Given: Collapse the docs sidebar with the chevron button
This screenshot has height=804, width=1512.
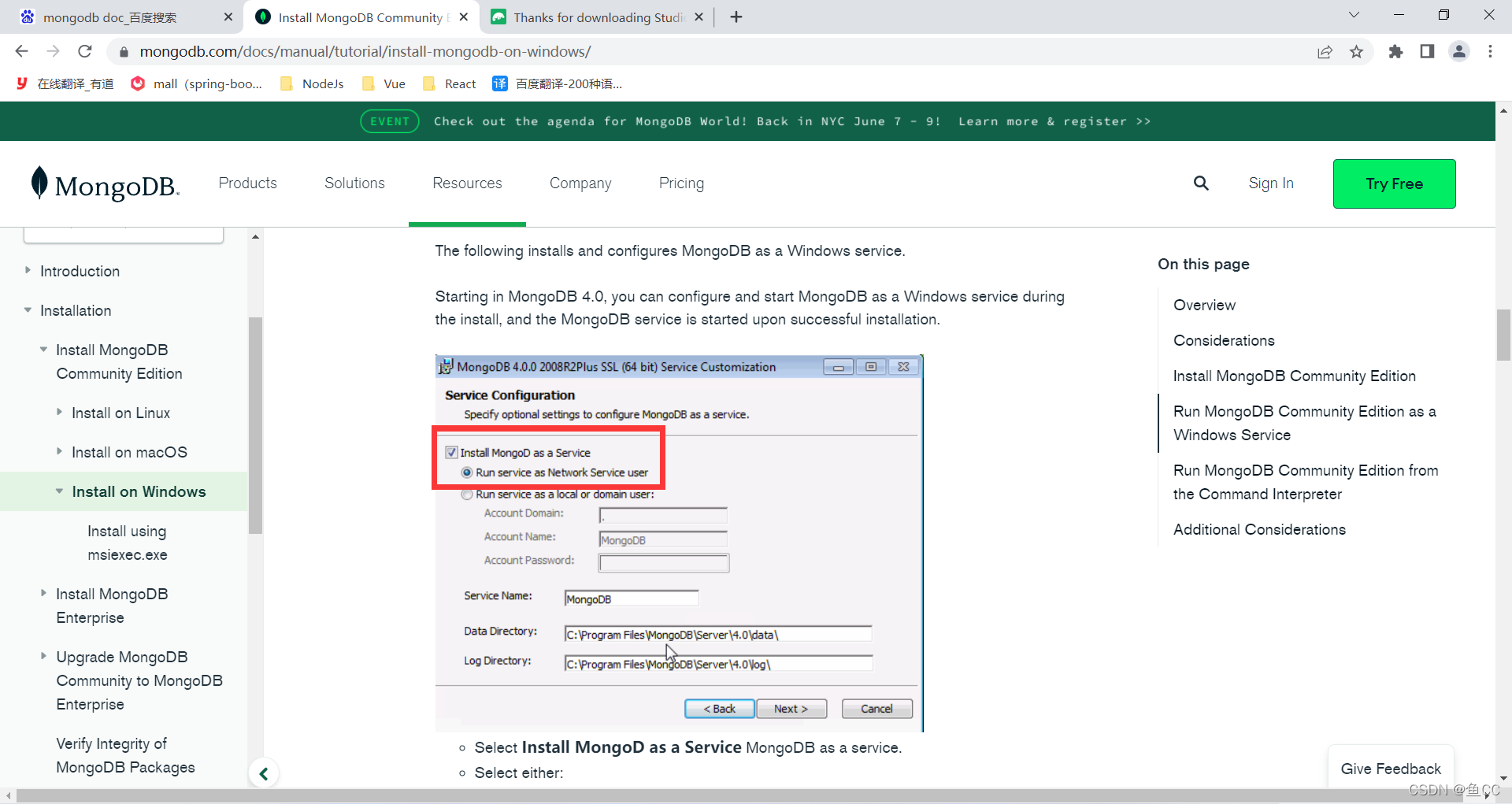Looking at the screenshot, I should tap(264, 773).
